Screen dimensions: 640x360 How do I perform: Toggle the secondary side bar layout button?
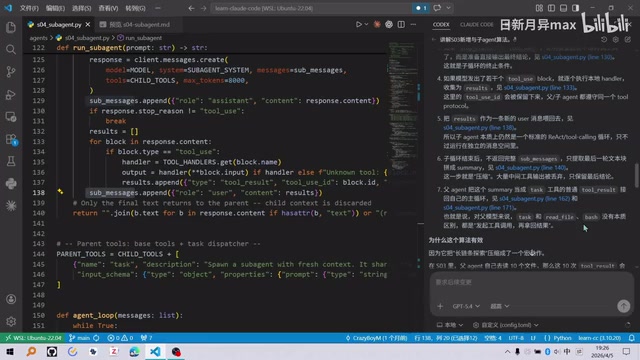pos(576,8)
